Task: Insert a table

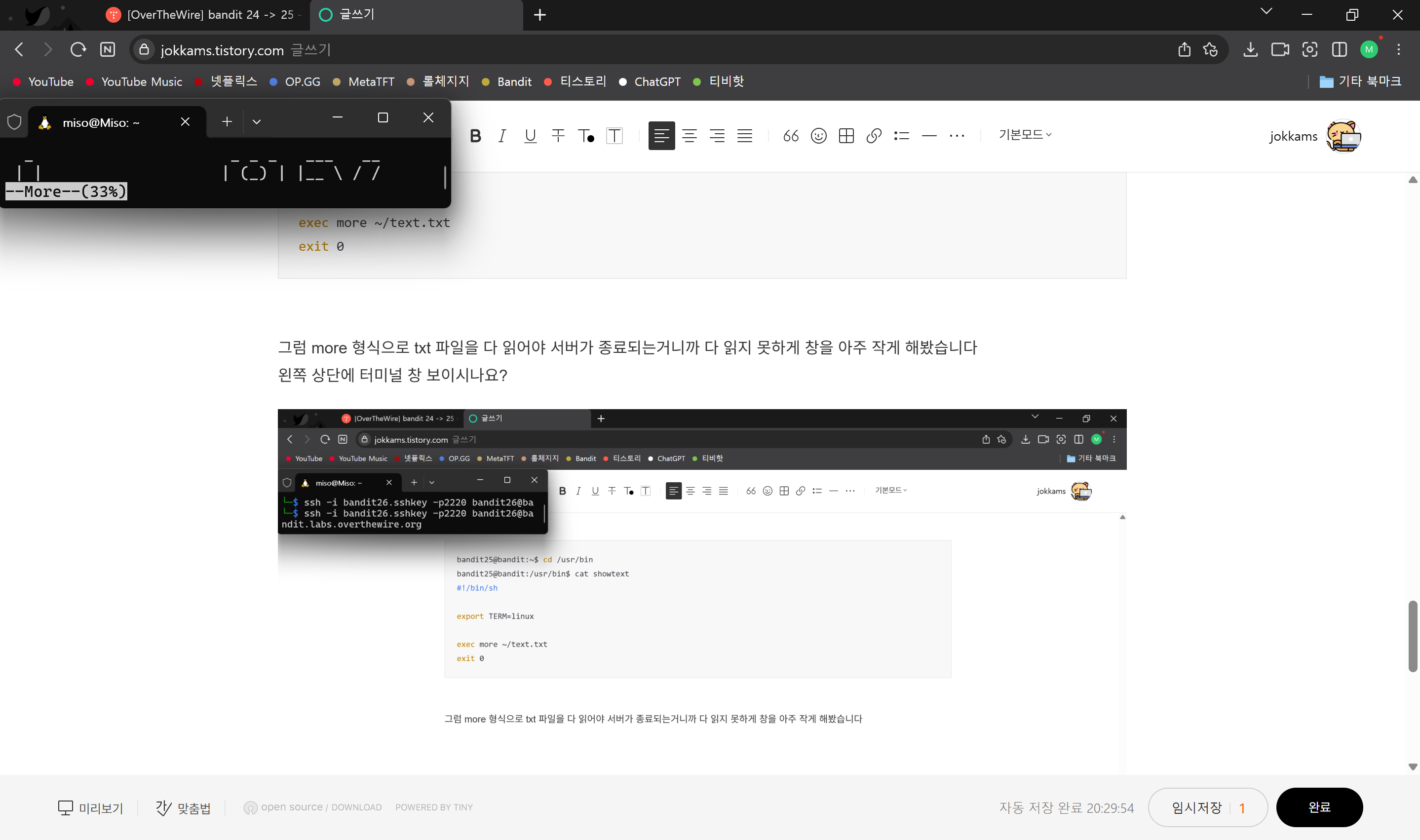Action: (846, 136)
